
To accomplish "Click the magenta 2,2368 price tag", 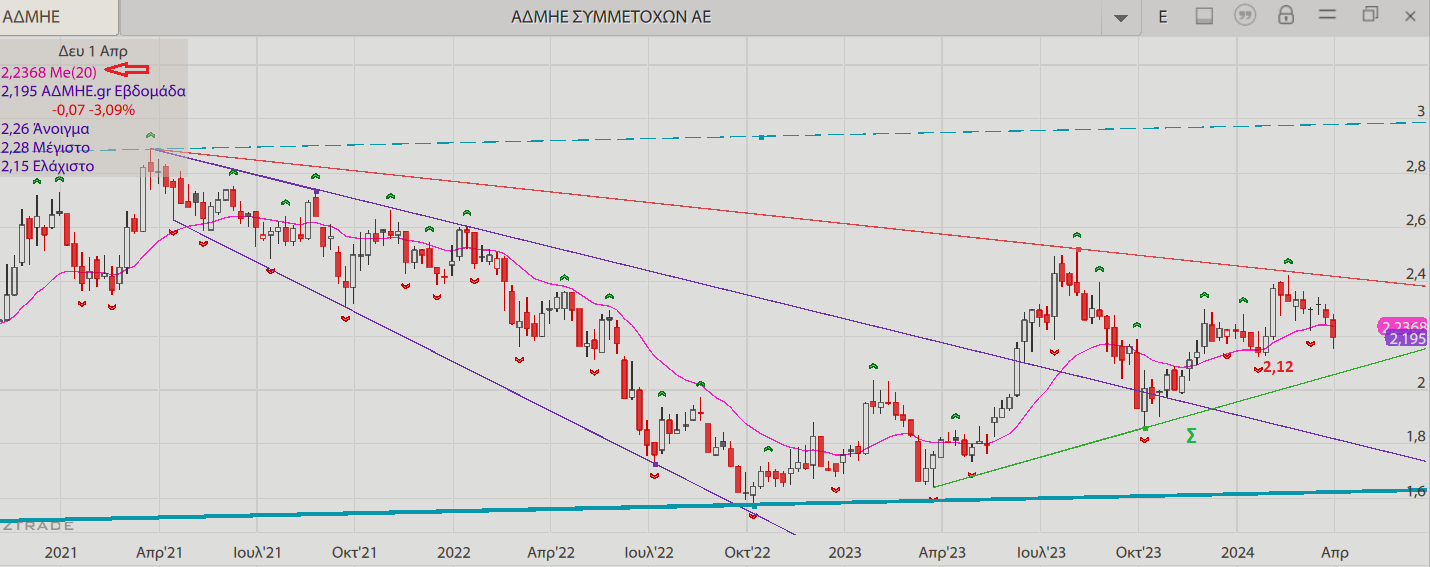I will (x=1403, y=326).
